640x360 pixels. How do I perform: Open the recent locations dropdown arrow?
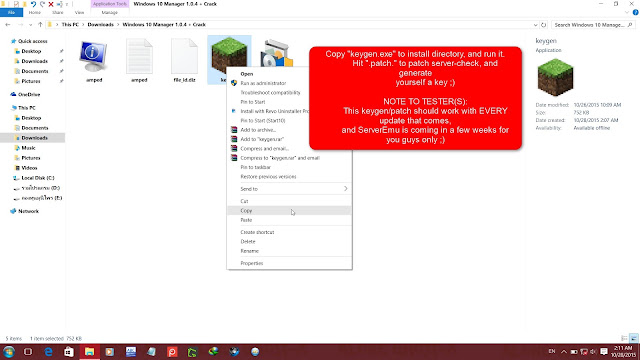point(30,25)
